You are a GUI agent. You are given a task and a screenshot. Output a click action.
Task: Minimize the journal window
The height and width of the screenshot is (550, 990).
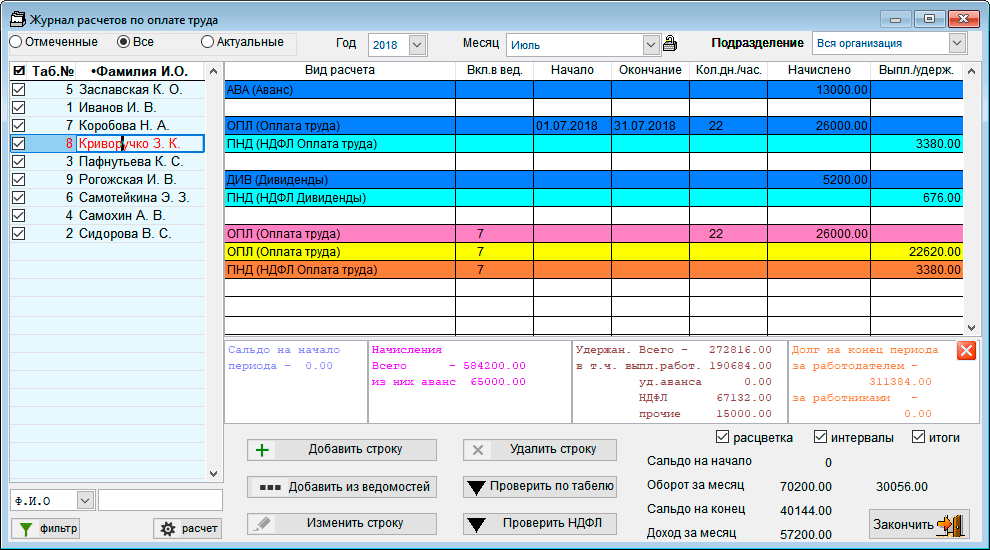[895, 19]
